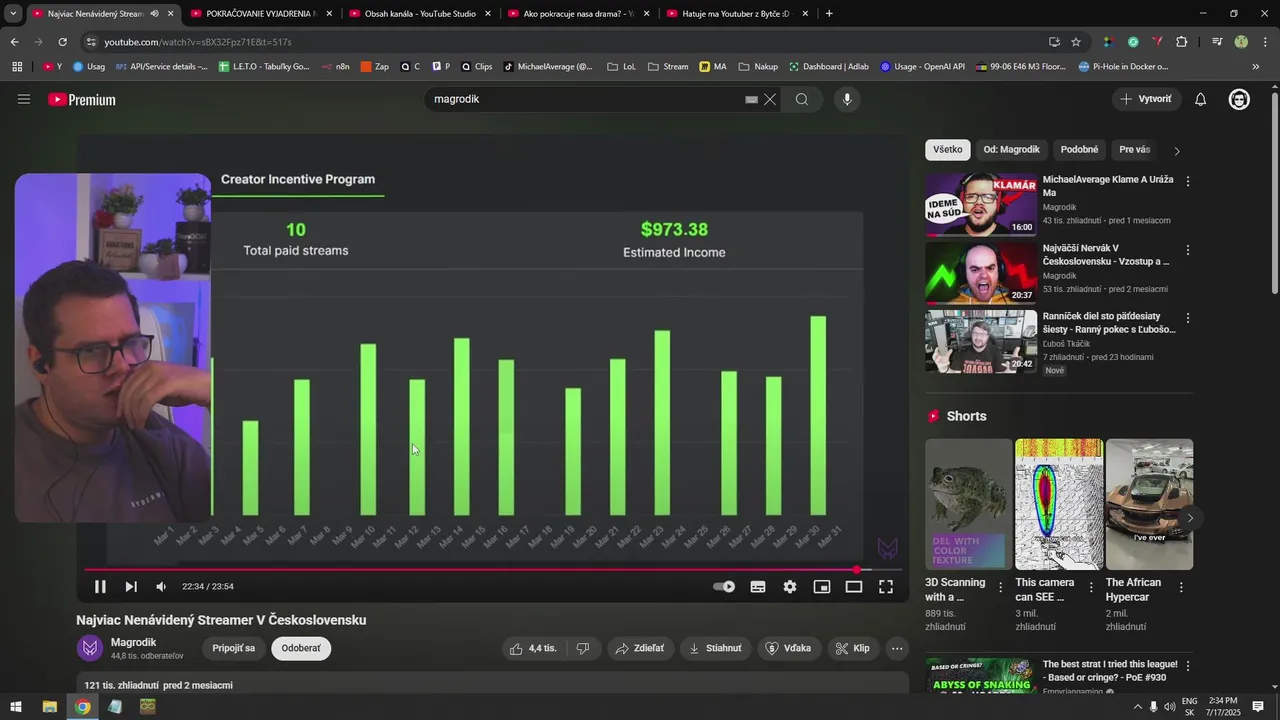Open system volume from tray
The height and width of the screenshot is (720, 1280).
(1170, 707)
